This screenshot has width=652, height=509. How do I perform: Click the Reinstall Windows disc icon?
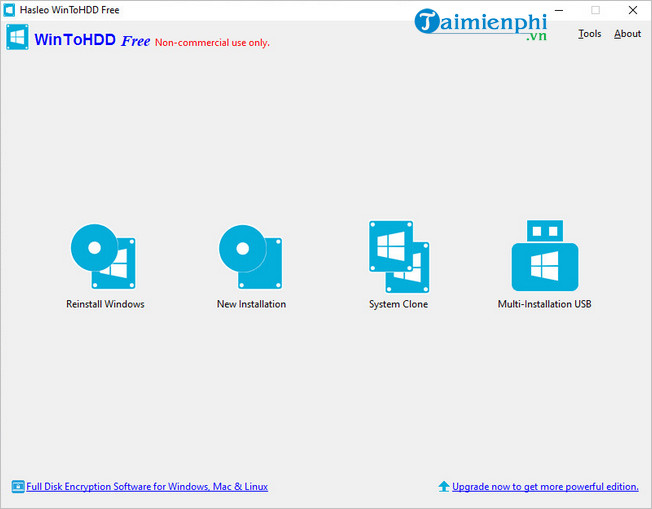103,257
